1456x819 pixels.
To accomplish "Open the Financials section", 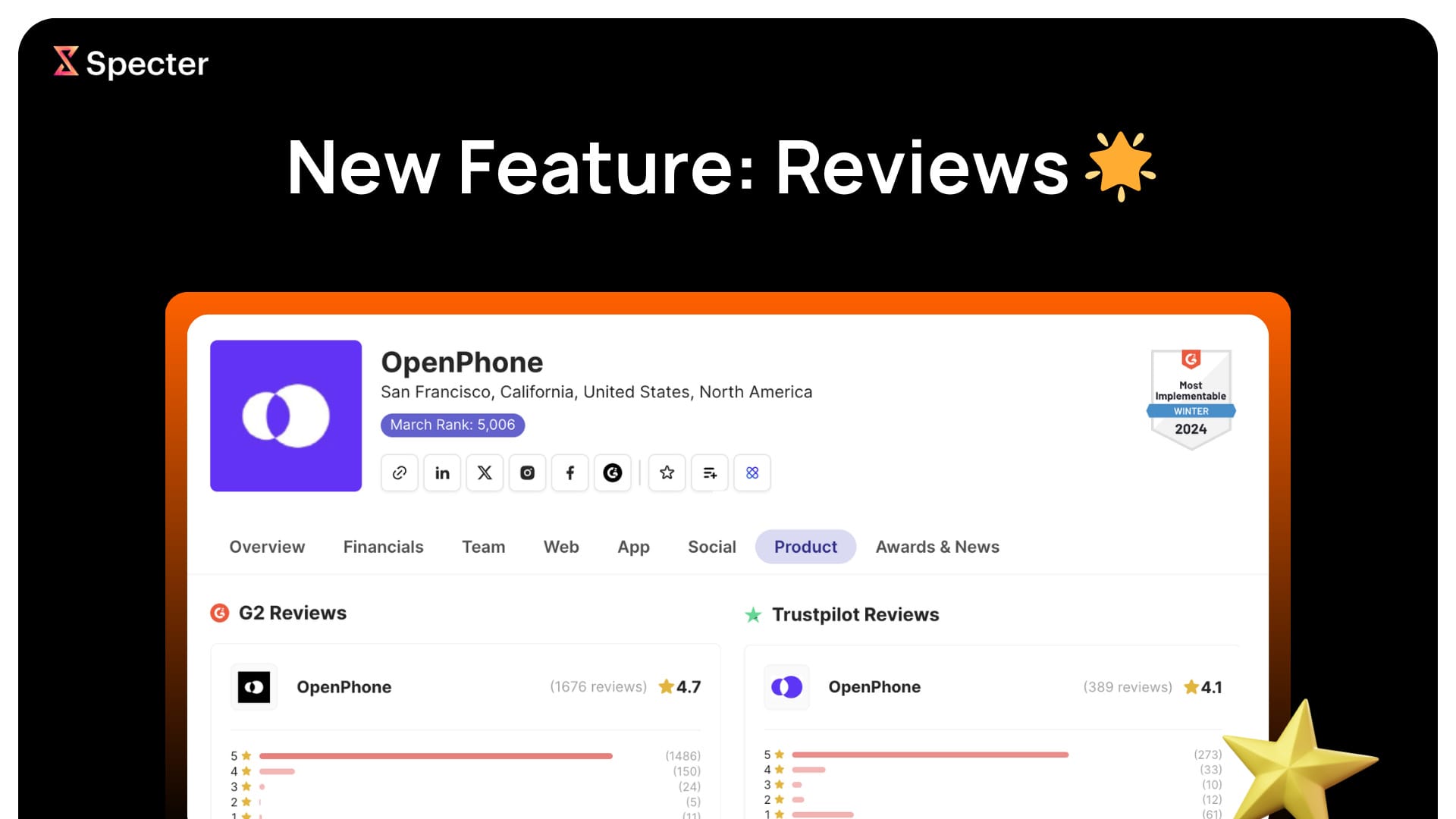I will click(384, 547).
